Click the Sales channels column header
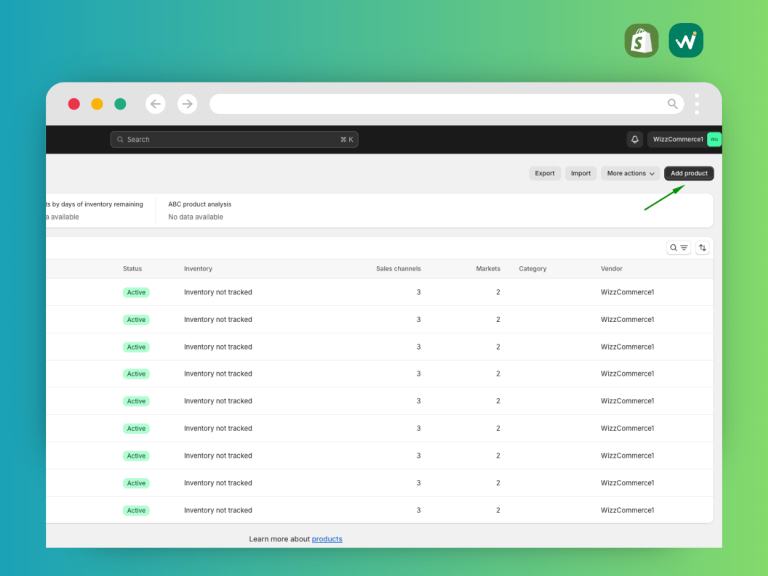Image resolution: width=768 pixels, height=576 pixels. 398,268
